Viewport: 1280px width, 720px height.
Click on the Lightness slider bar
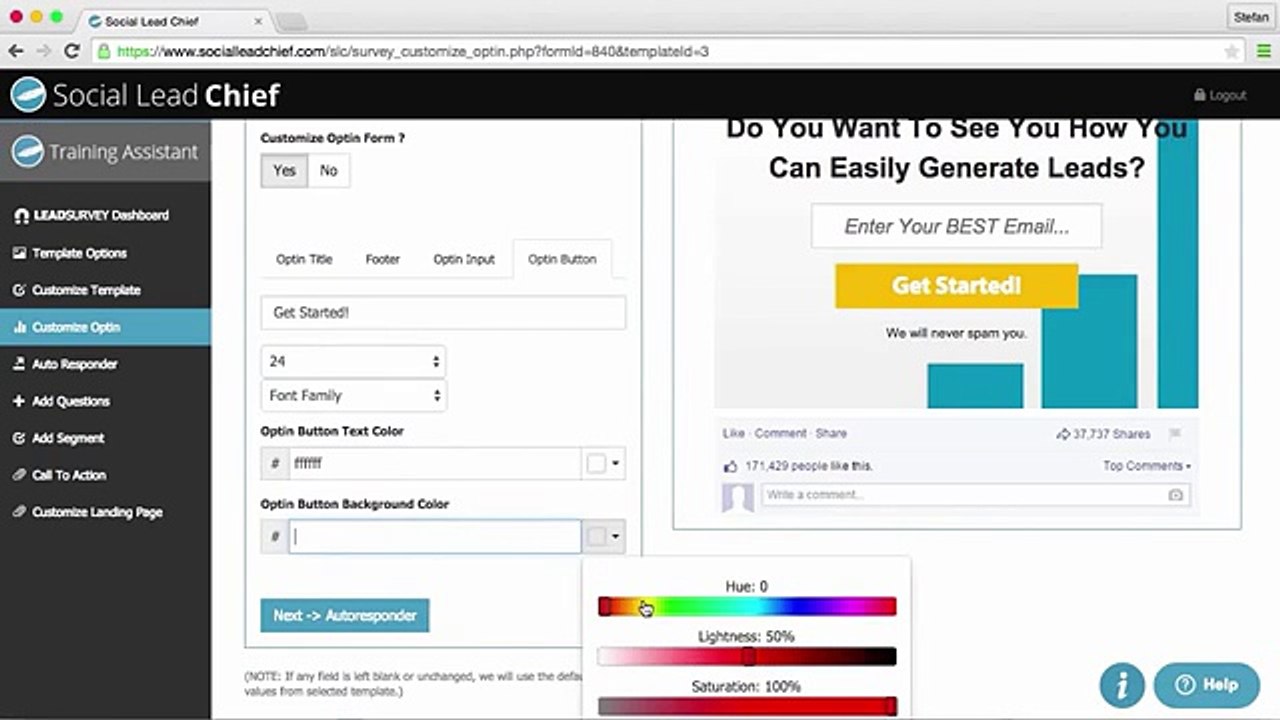click(x=747, y=656)
